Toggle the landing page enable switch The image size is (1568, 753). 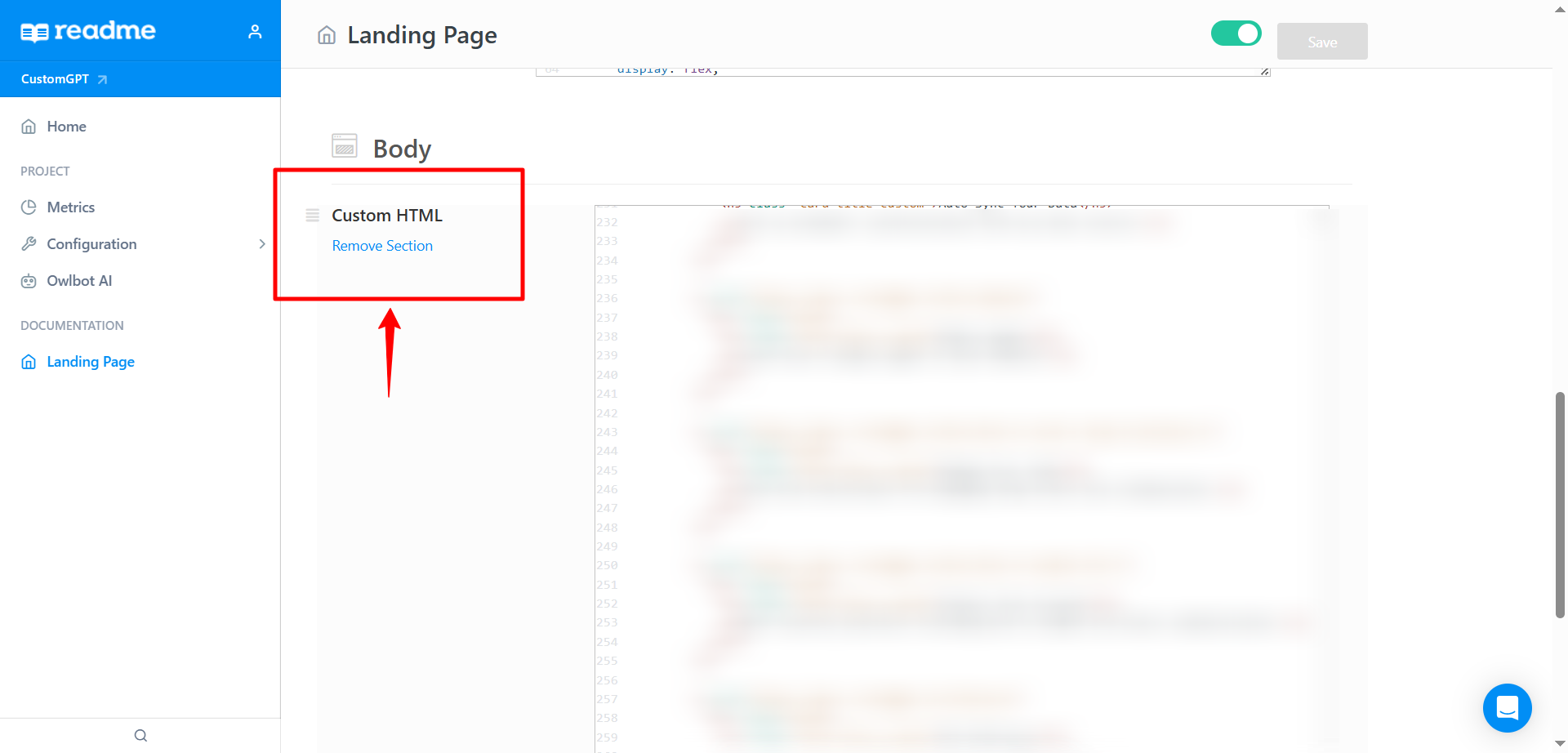click(1236, 33)
